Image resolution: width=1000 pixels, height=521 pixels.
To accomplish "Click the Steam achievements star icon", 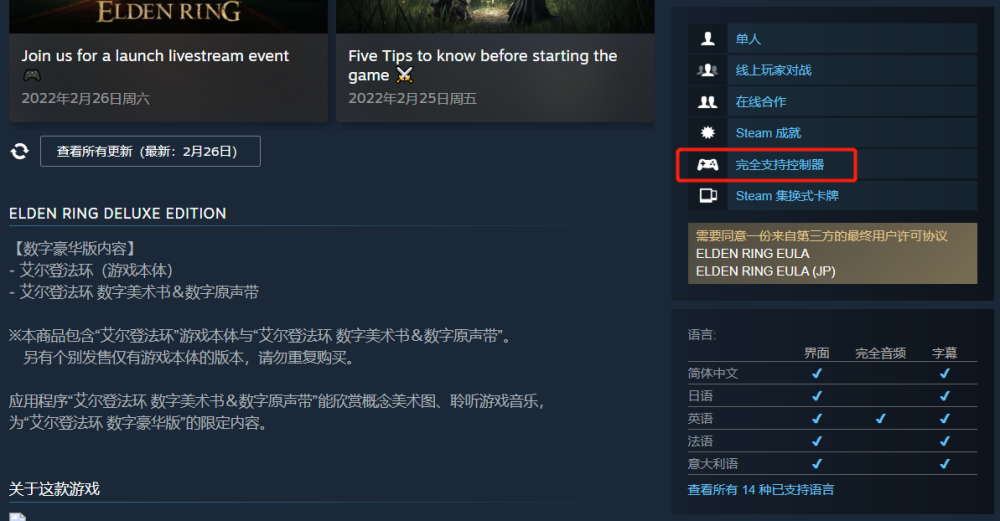I will pos(708,133).
